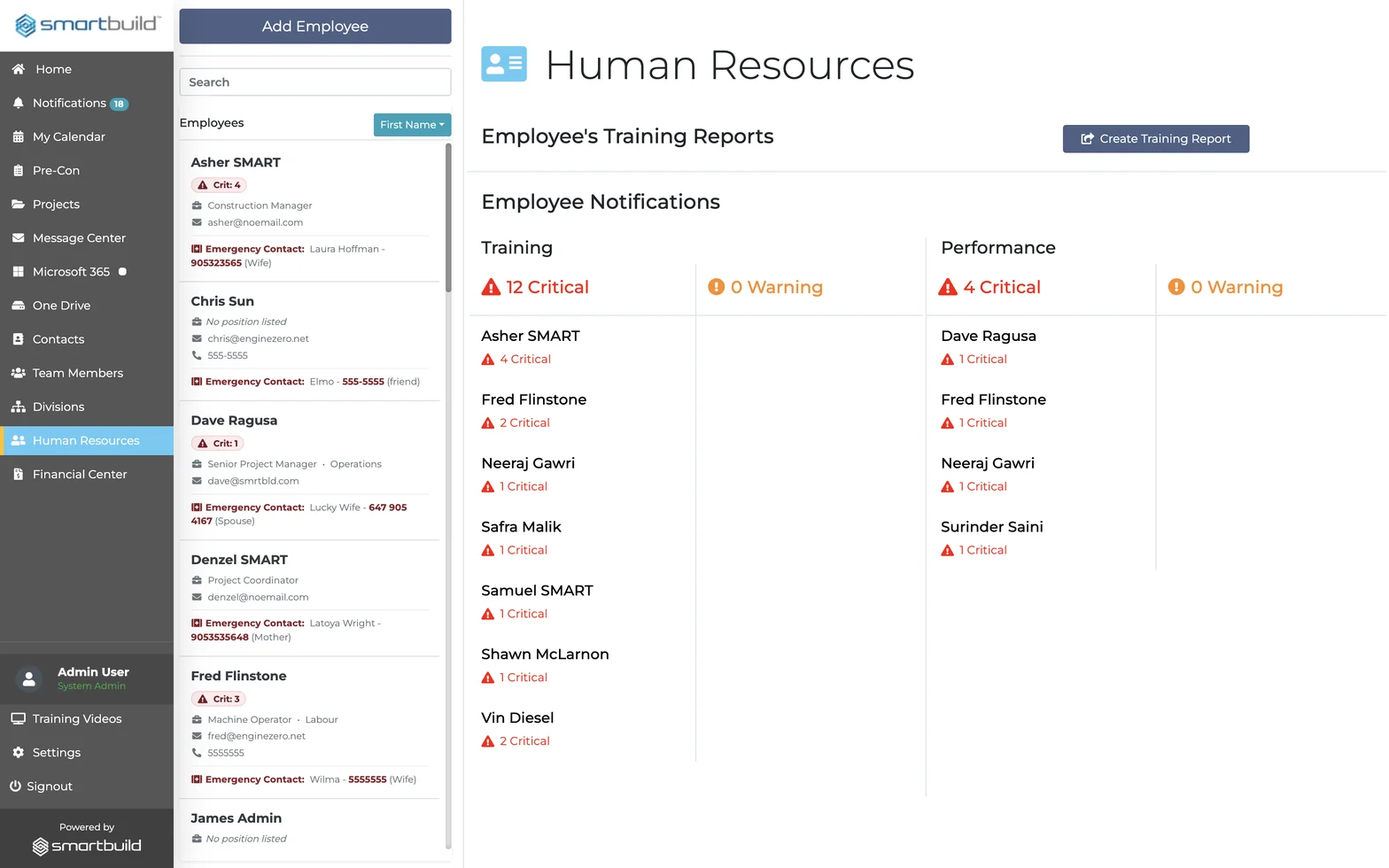
Task: Select Vin Diesel in Training critical list
Action: pos(517,717)
